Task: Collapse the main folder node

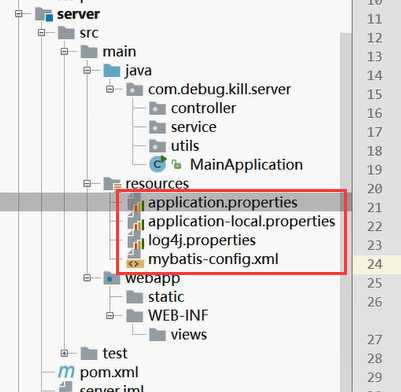Action: (x=64, y=51)
